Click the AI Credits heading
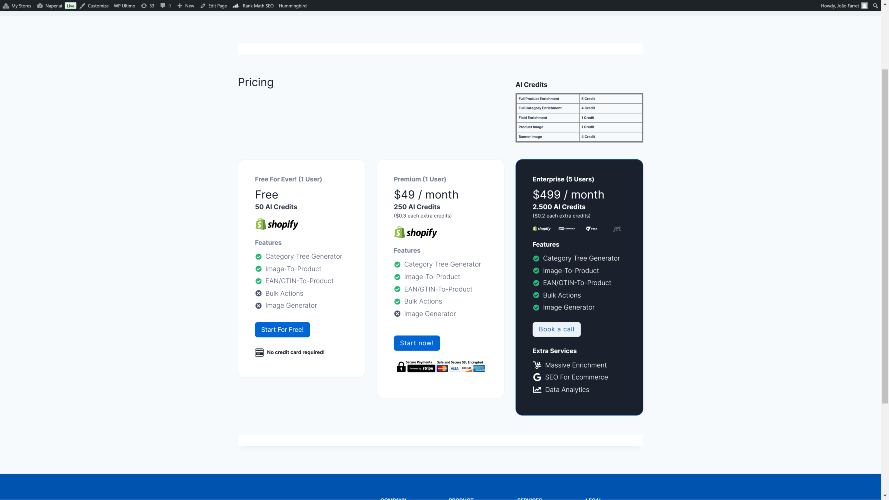889x500 pixels. coord(531,84)
